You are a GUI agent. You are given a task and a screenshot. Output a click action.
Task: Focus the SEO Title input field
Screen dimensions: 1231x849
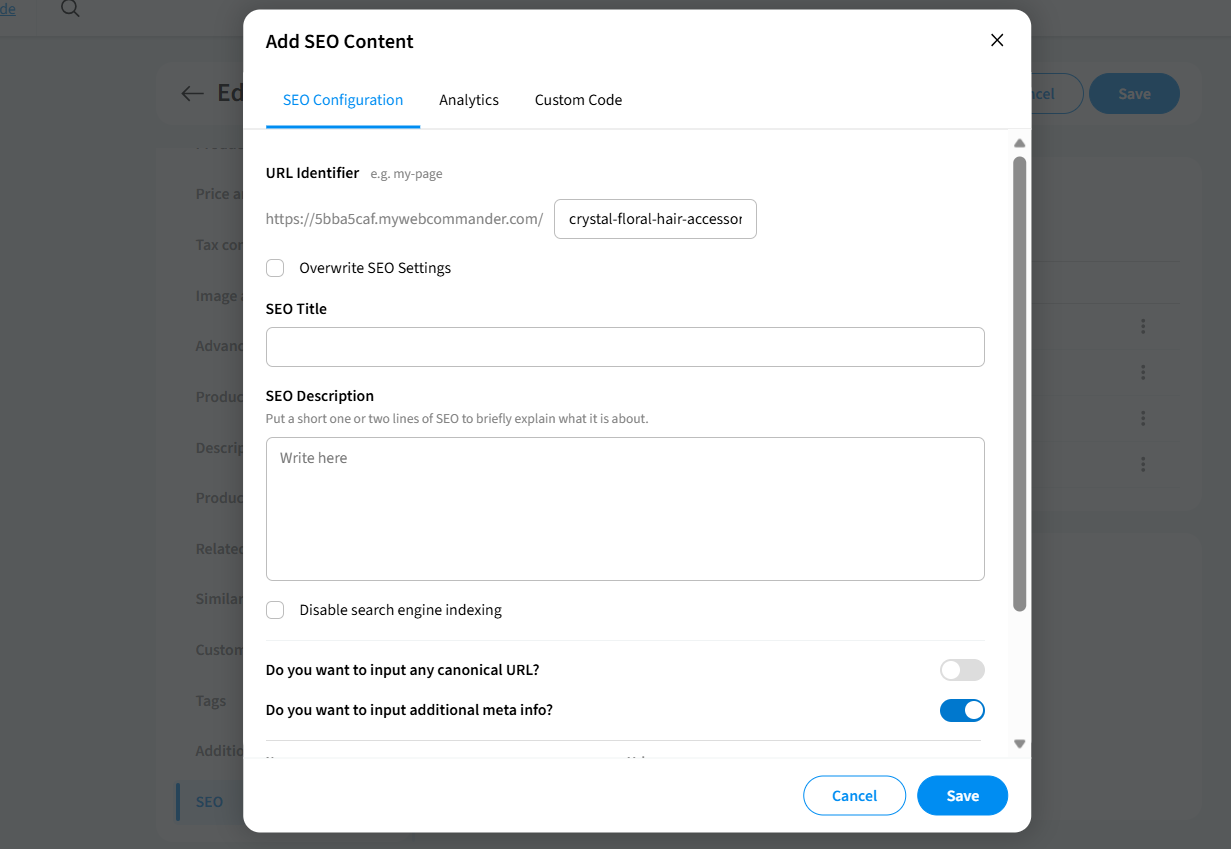tap(625, 347)
